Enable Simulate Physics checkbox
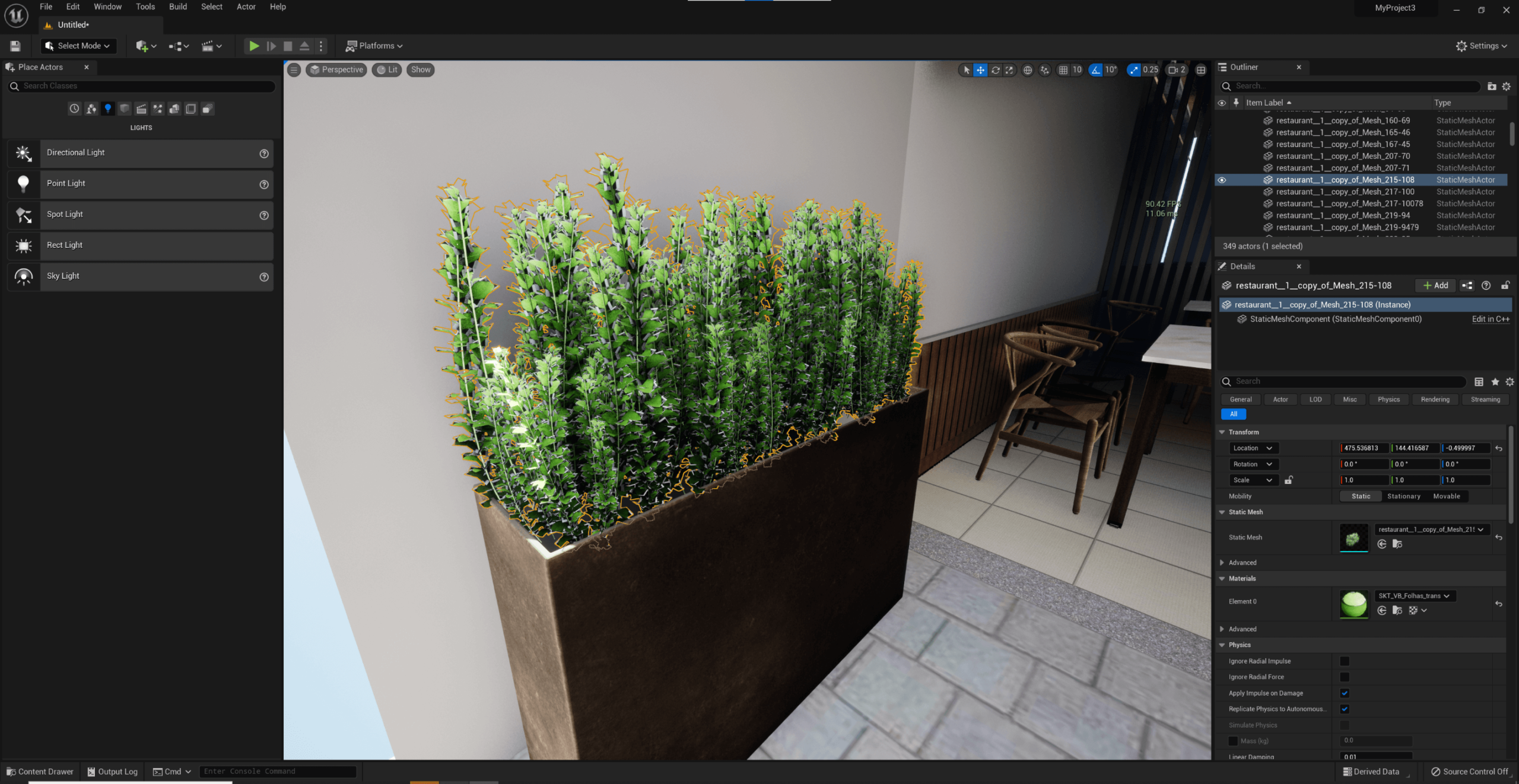Viewport: 1519px width, 784px height. (x=1345, y=725)
